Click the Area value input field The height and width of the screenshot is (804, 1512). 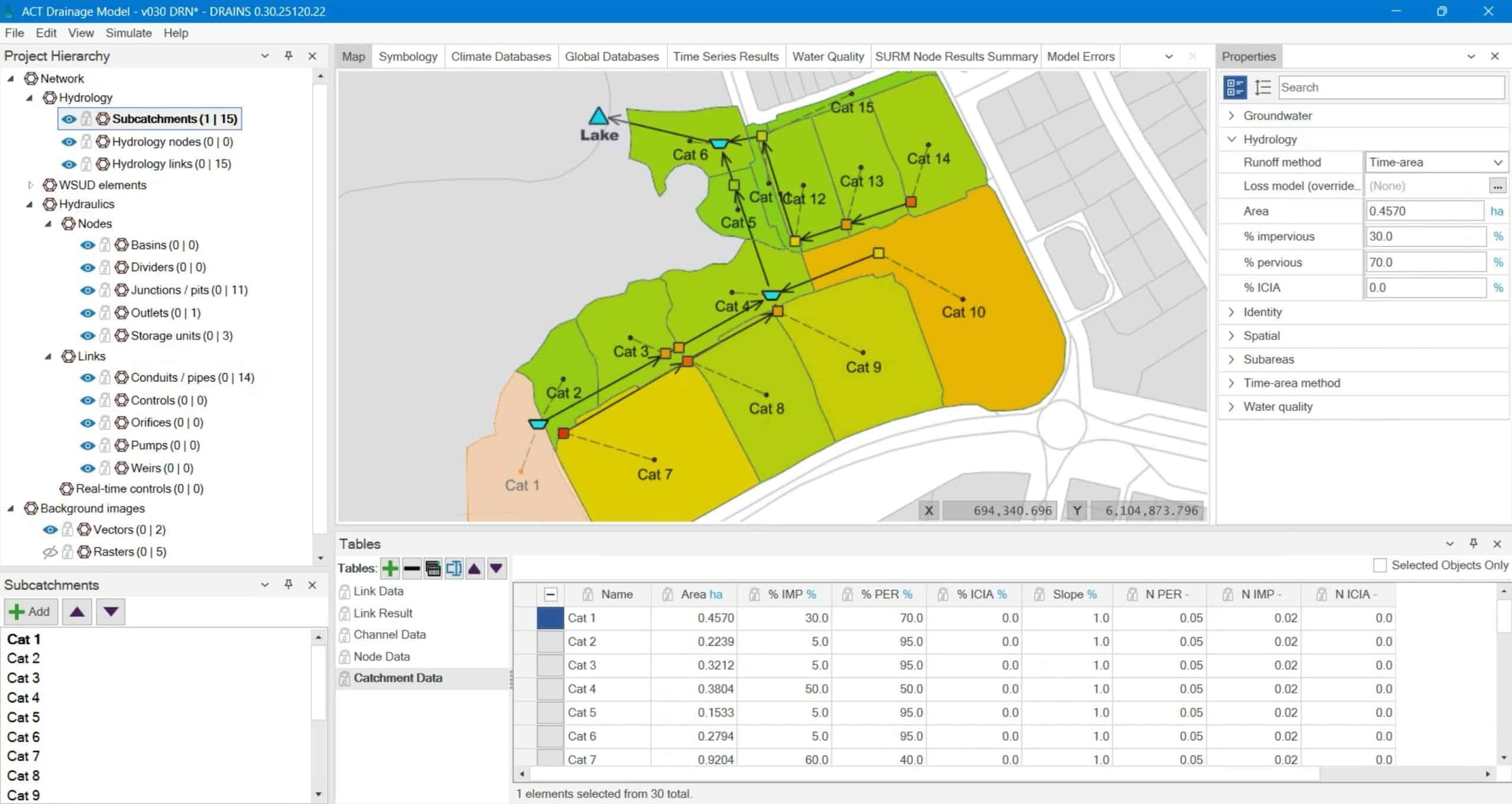pos(1424,211)
